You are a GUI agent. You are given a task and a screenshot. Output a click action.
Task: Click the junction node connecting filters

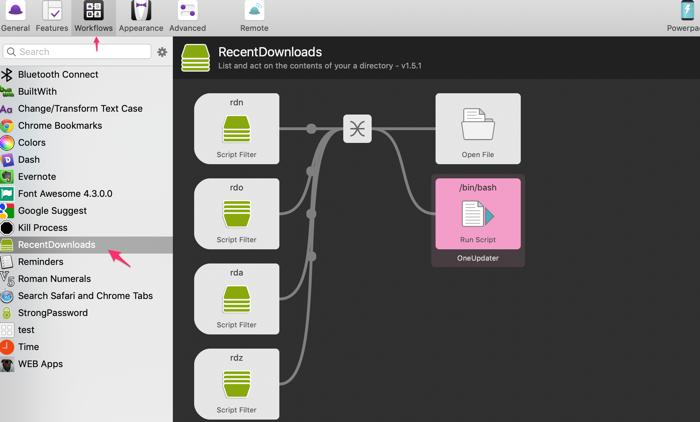coord(357,129)
